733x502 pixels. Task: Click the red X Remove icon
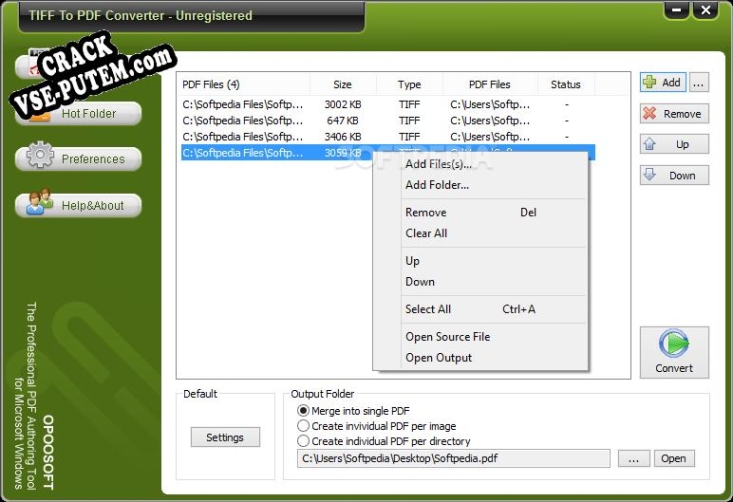[649, 113]
